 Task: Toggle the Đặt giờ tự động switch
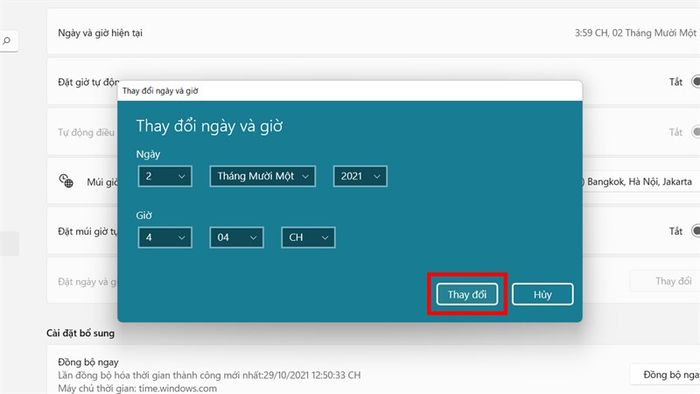[696, 82]
